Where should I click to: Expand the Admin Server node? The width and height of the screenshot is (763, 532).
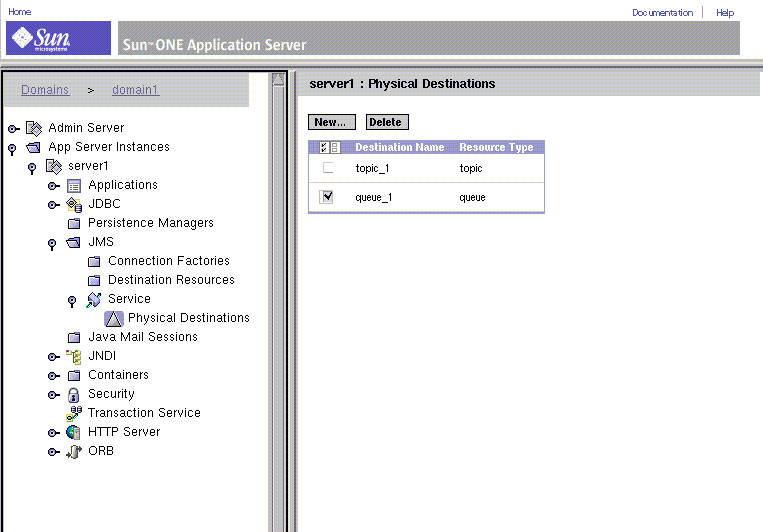14,129
